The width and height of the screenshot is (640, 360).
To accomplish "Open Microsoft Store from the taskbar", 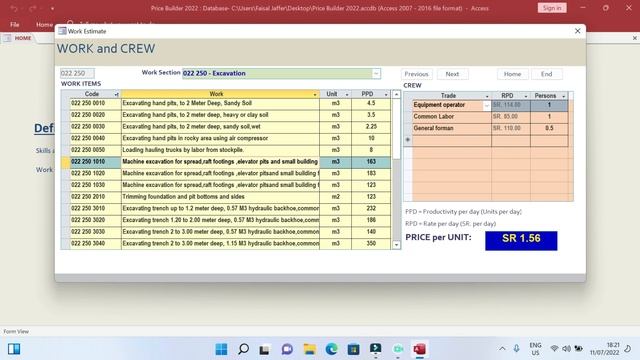I will [353, 349].
